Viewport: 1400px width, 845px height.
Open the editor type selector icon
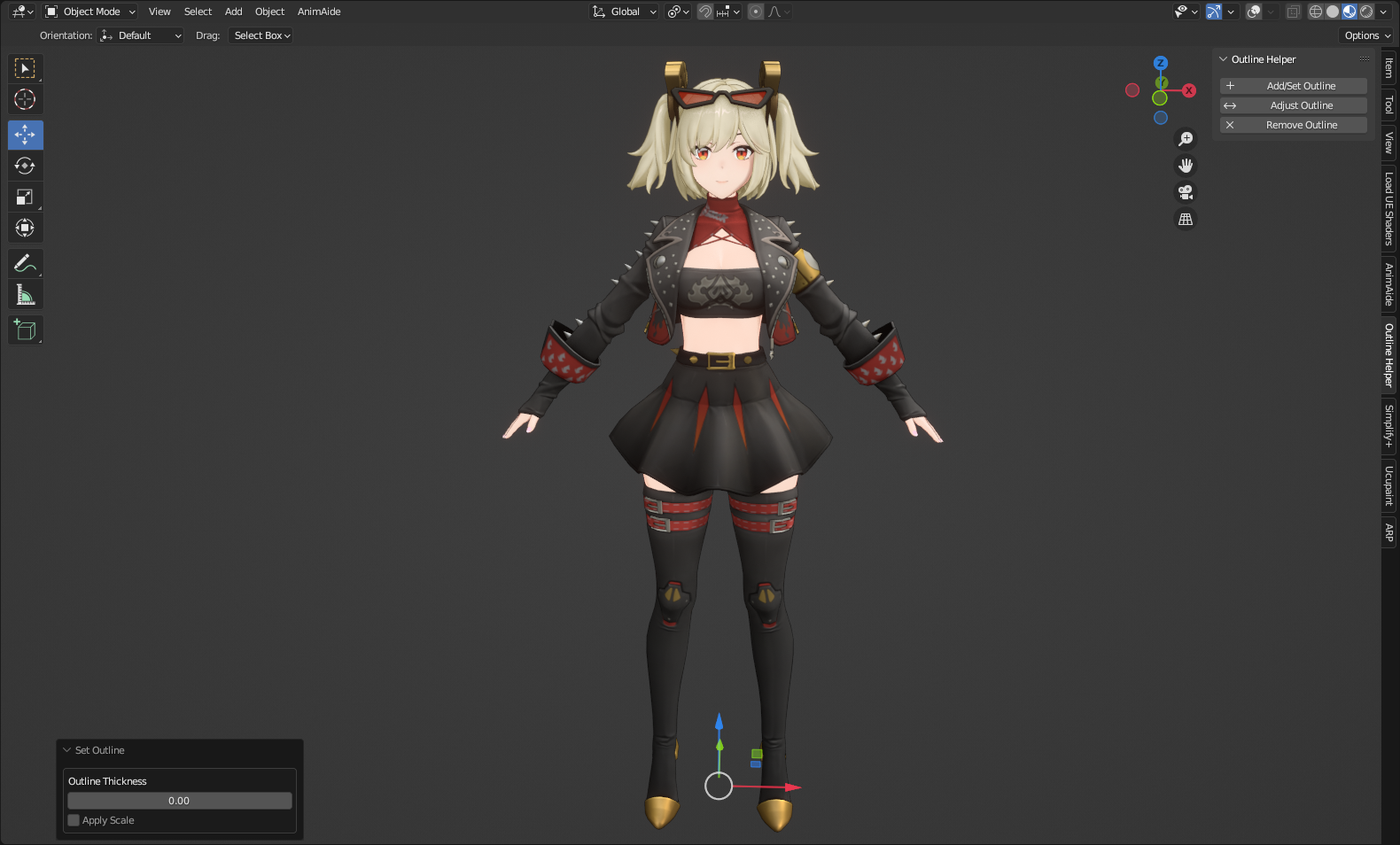point(23,12)
